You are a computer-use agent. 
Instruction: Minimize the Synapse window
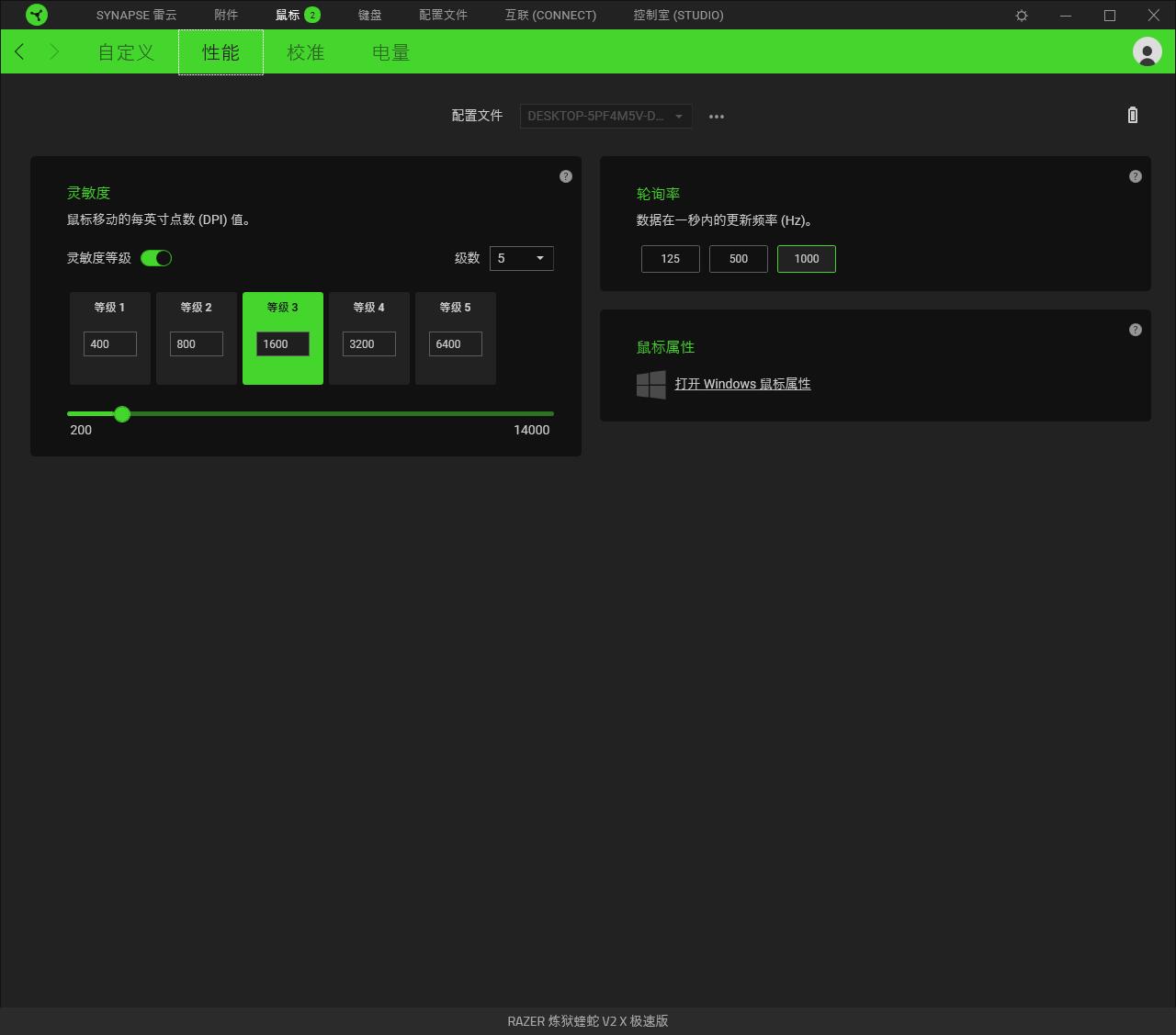coord(1066,16)
